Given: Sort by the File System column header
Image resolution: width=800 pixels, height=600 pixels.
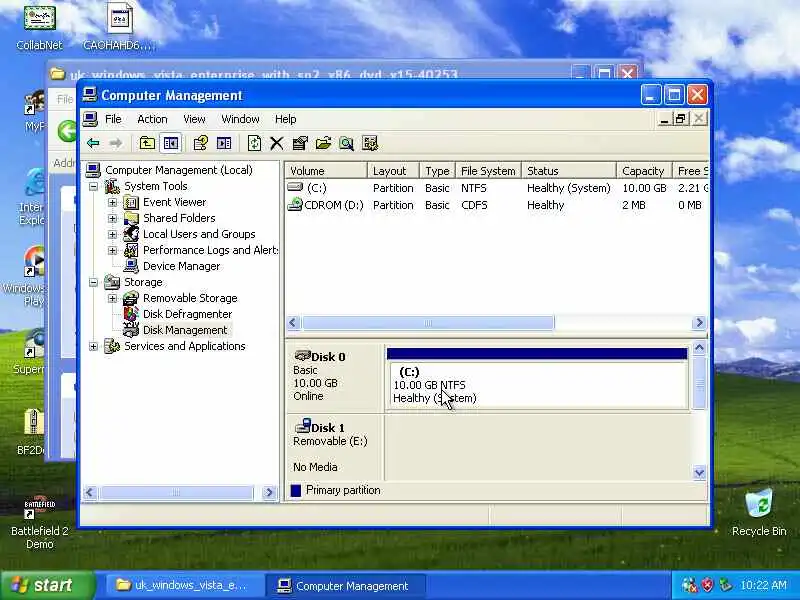Looking at the screenshot, I should [488, 170].
